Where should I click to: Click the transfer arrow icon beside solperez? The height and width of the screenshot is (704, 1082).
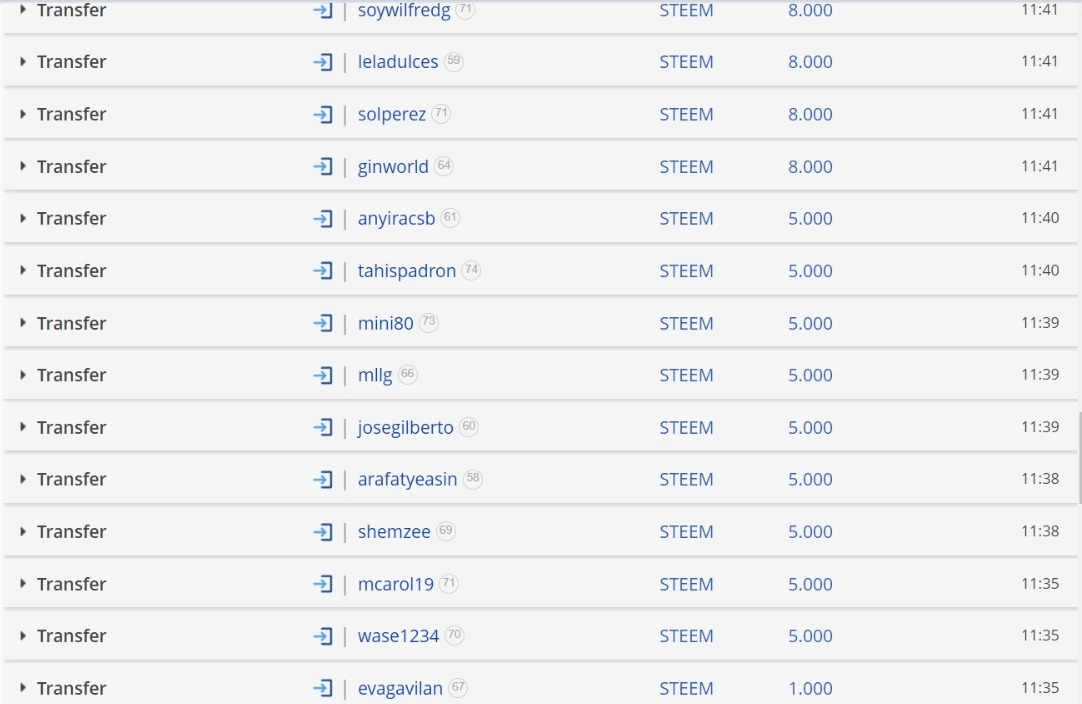[x=323, y=115]
